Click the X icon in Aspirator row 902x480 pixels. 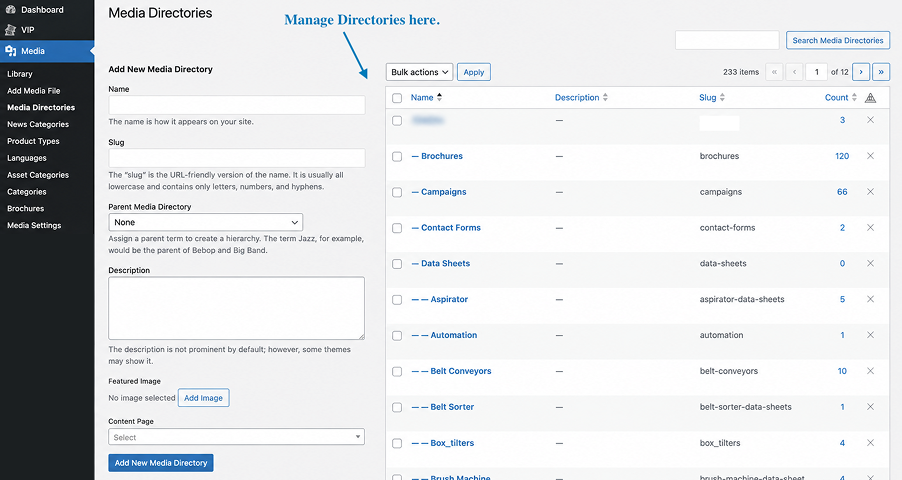tap(870, 299)
